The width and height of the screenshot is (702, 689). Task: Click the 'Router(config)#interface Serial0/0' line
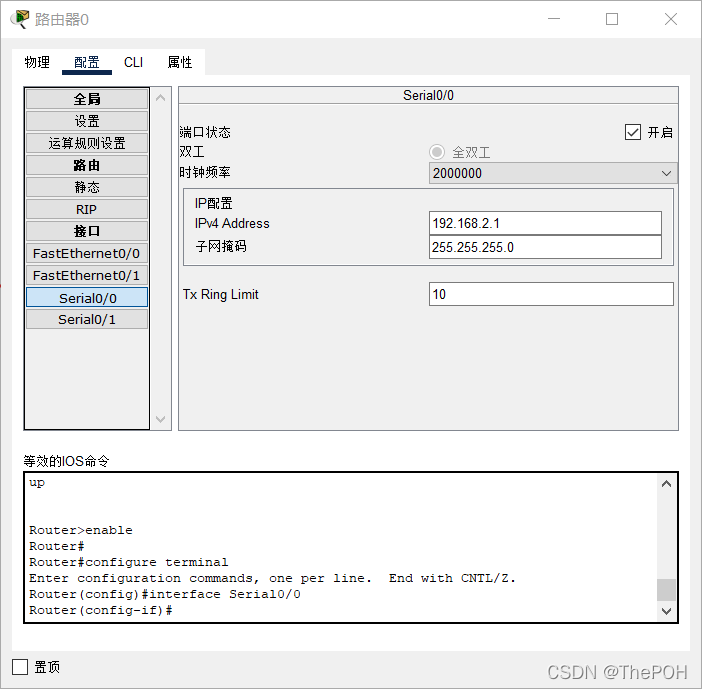pos(165,594)
